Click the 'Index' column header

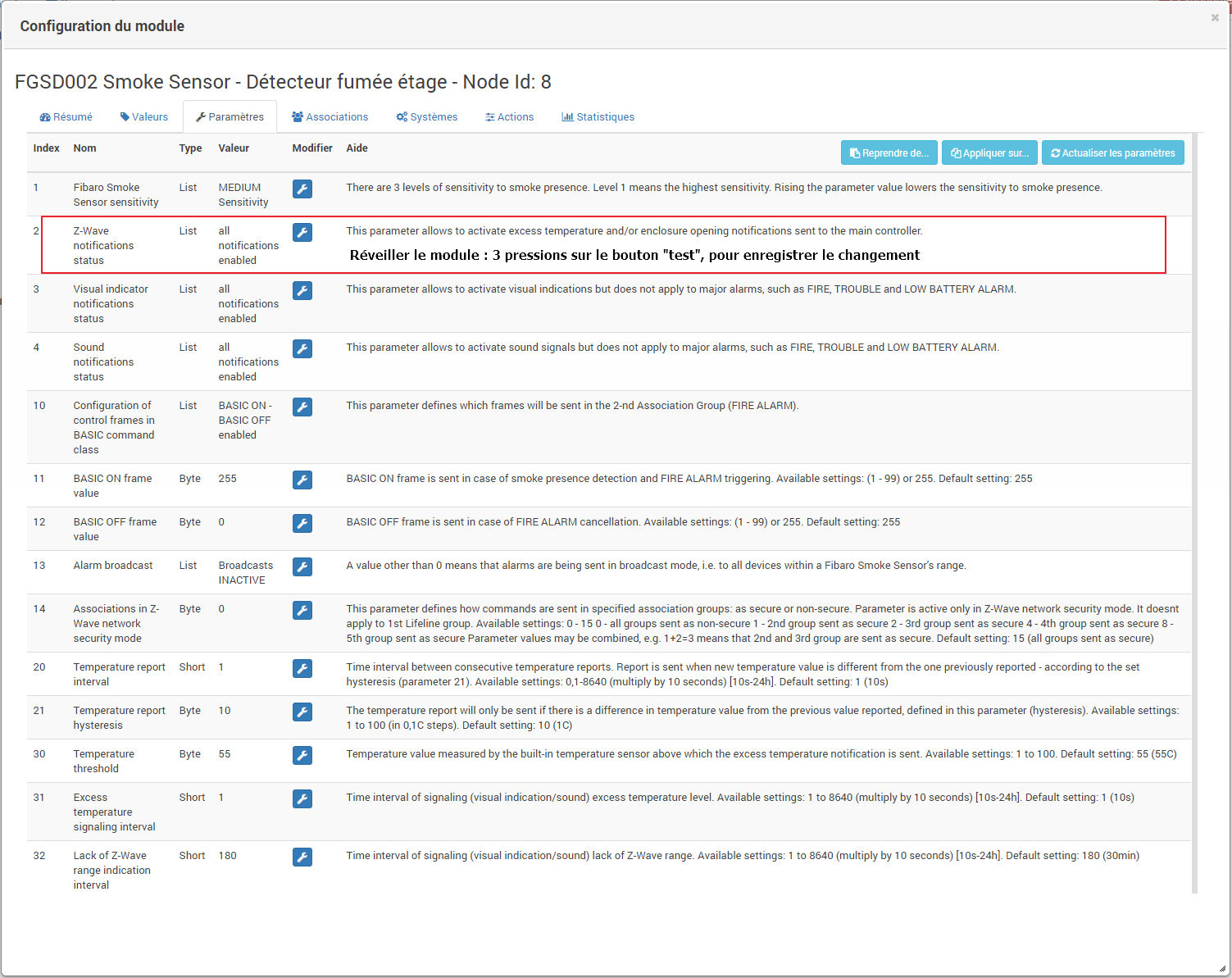pyautogui.click(x=47, y=148)
